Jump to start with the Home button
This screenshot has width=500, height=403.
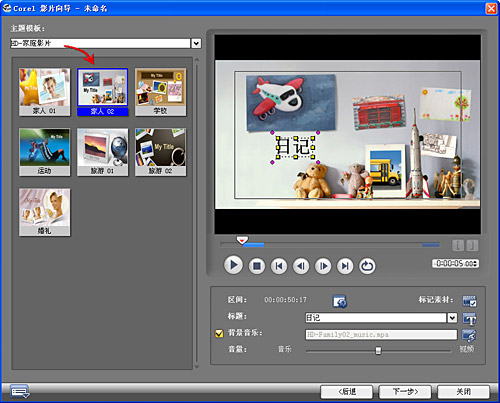(x=279, y=266)
